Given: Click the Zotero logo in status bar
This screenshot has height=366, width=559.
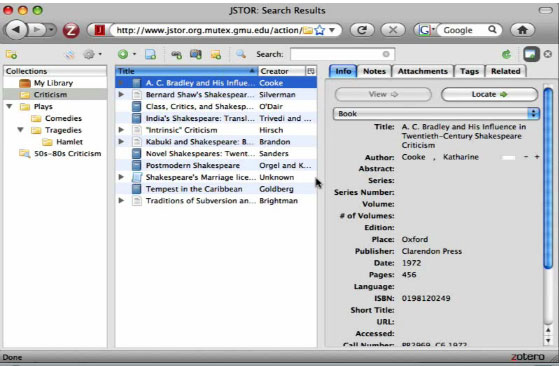Looking at the screenshot, I should [x=528, y=357].
